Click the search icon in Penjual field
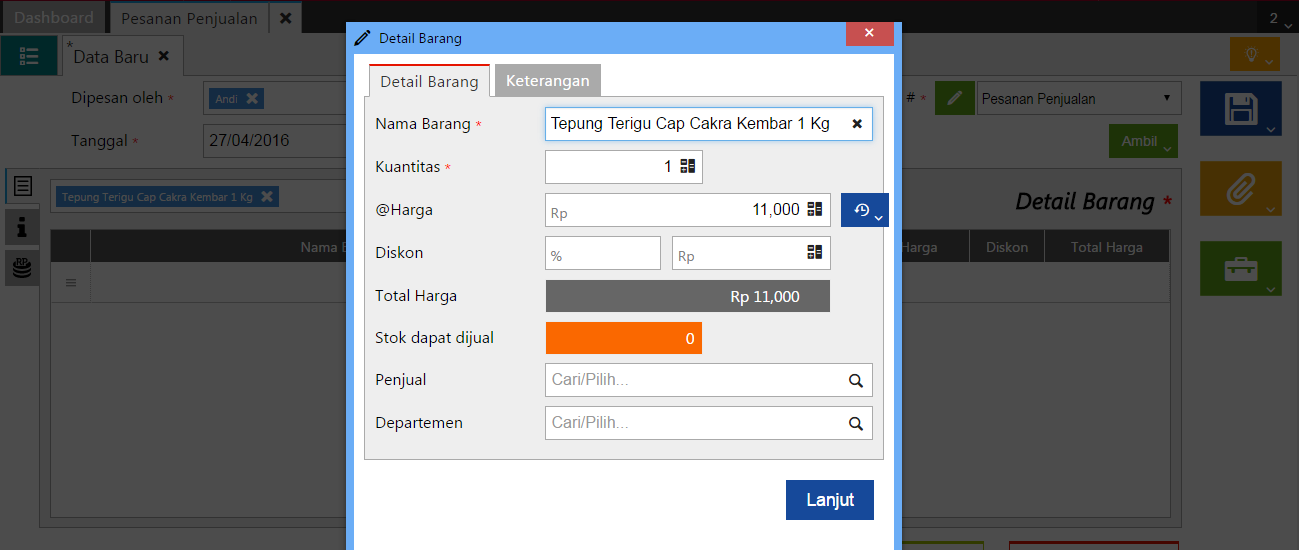 pos(856,381)
